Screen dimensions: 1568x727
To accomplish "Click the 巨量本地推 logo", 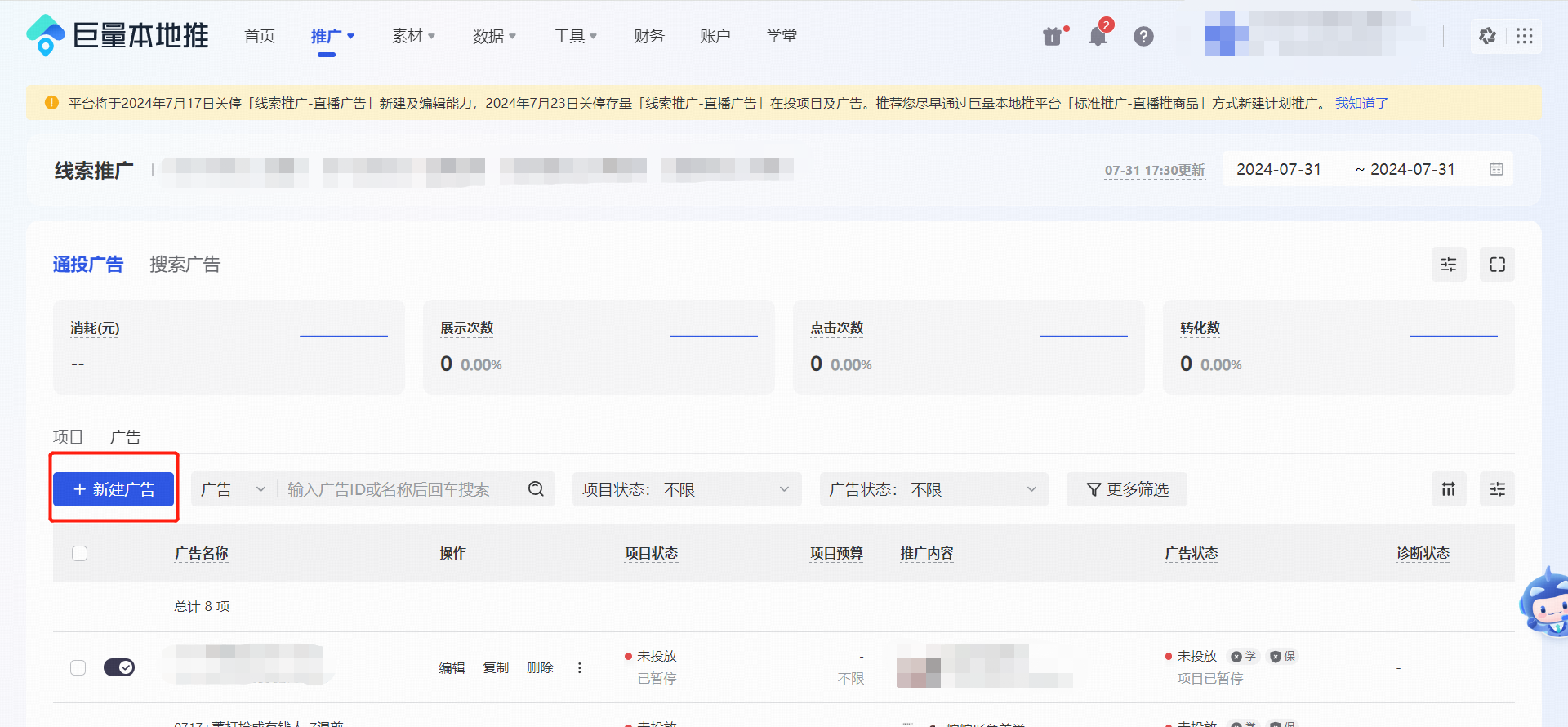I will click(118, 35).
